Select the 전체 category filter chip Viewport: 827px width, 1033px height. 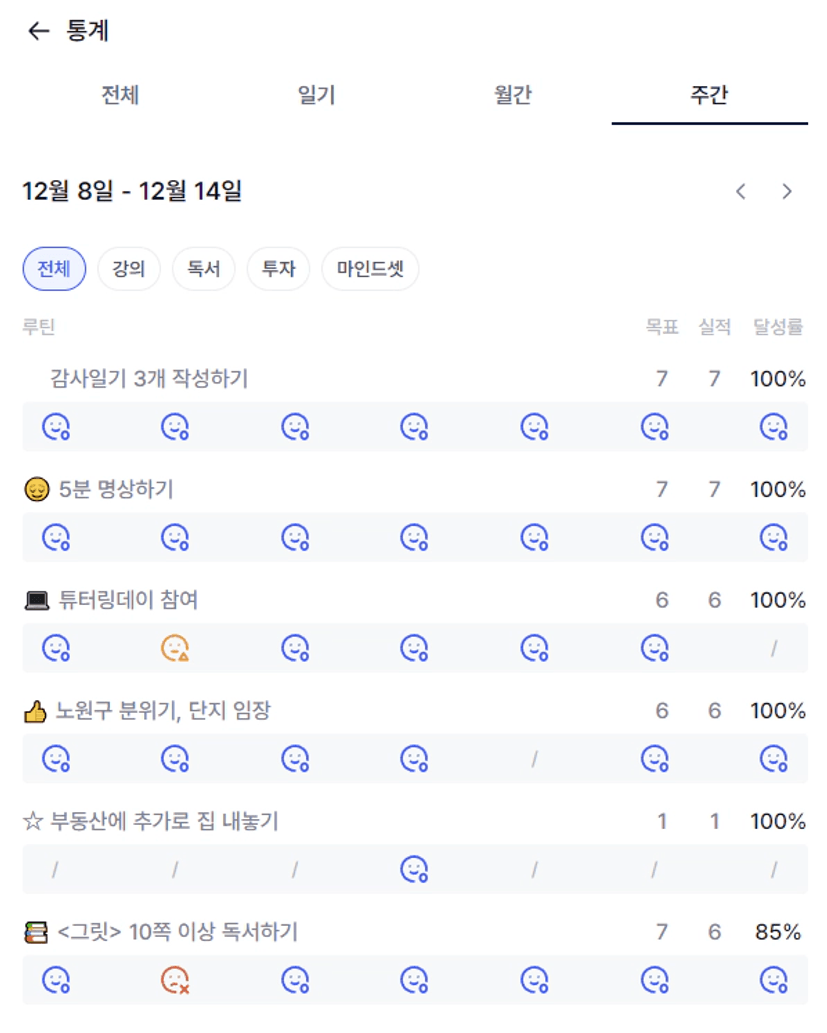click(x=54, y=269)
